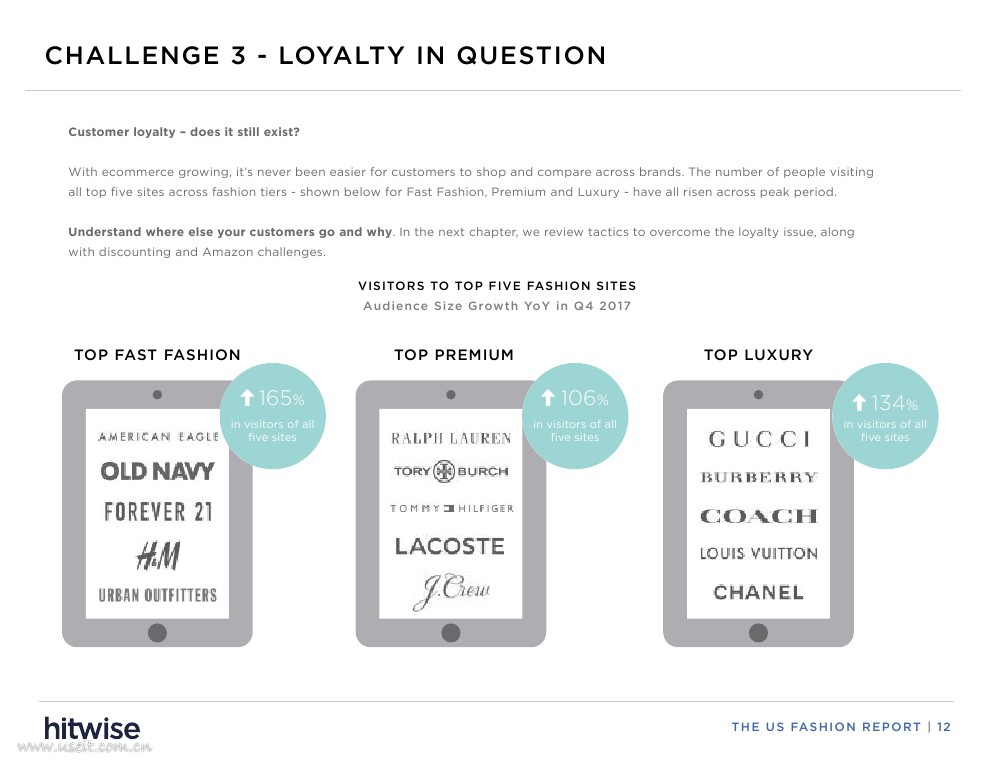Select the Lacoste logo

pyautogui.click(x=450, y=546)
